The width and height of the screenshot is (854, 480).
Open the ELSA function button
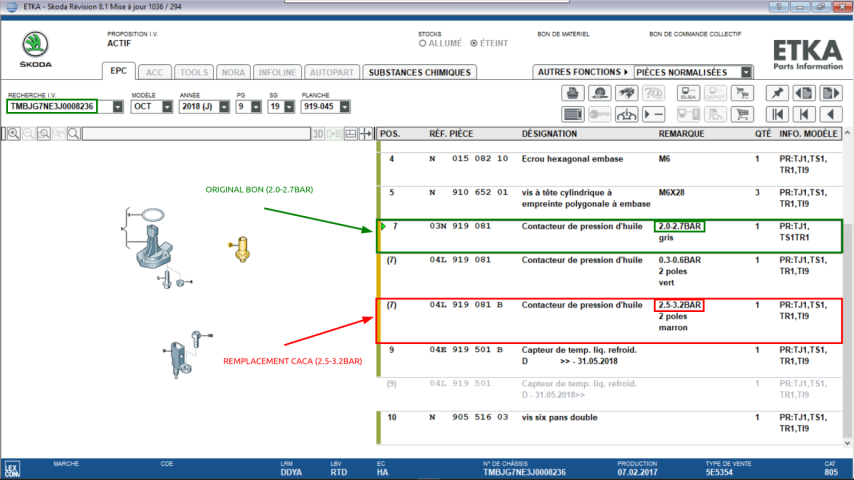click(688, 93)
